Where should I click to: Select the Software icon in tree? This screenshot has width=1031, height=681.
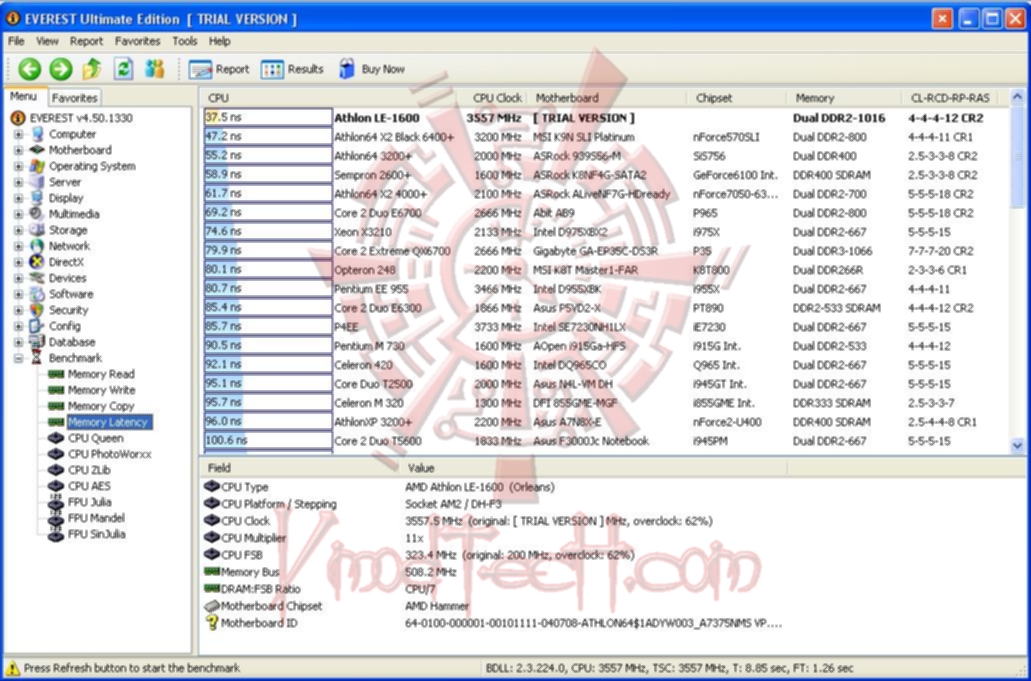click(37, 294)
